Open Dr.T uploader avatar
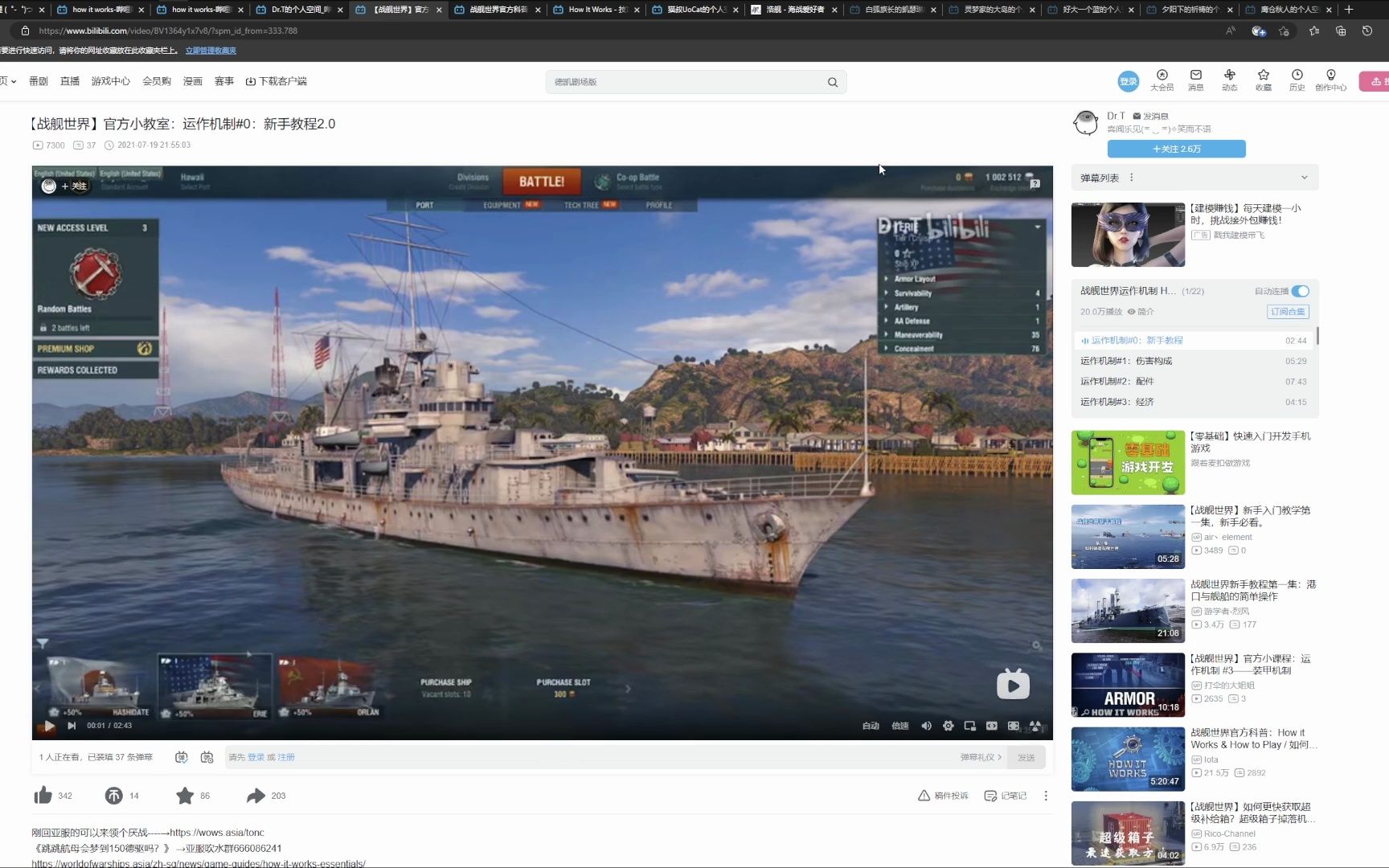Viewport: 1389px width, 868px height. tap(1086, 123)
